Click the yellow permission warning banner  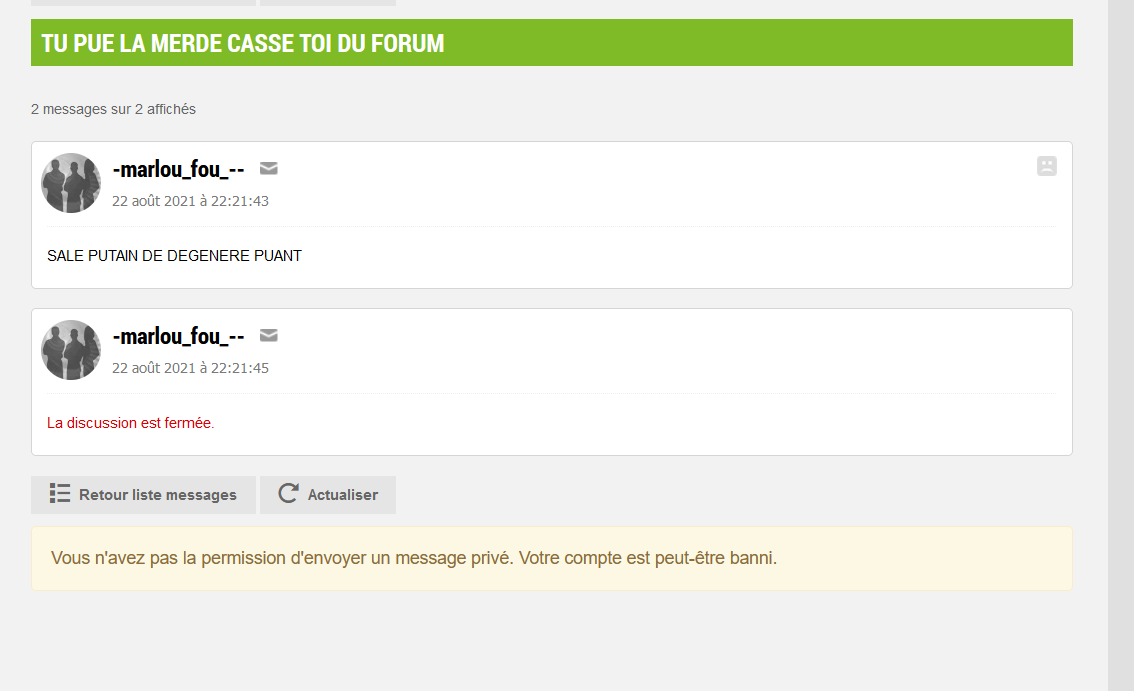[x=552, y=559]
